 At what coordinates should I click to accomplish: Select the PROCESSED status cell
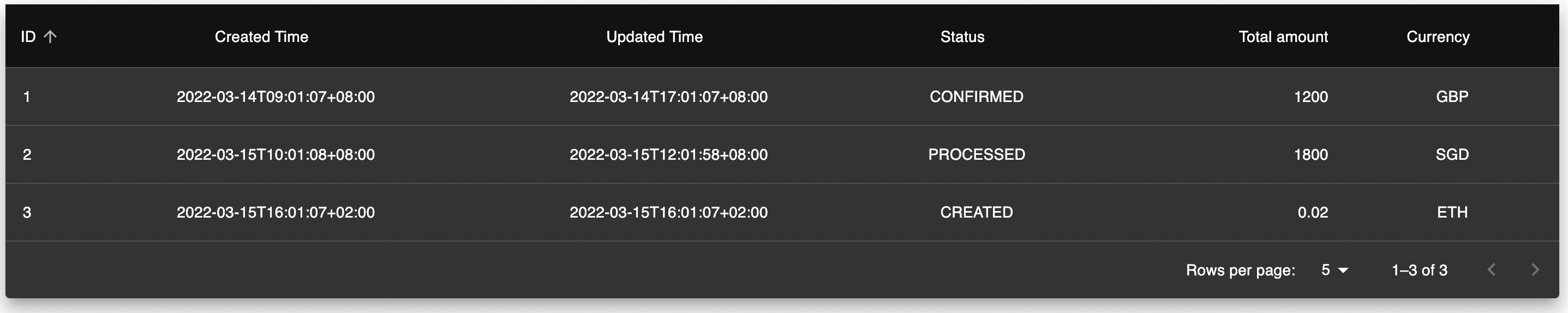975,155
